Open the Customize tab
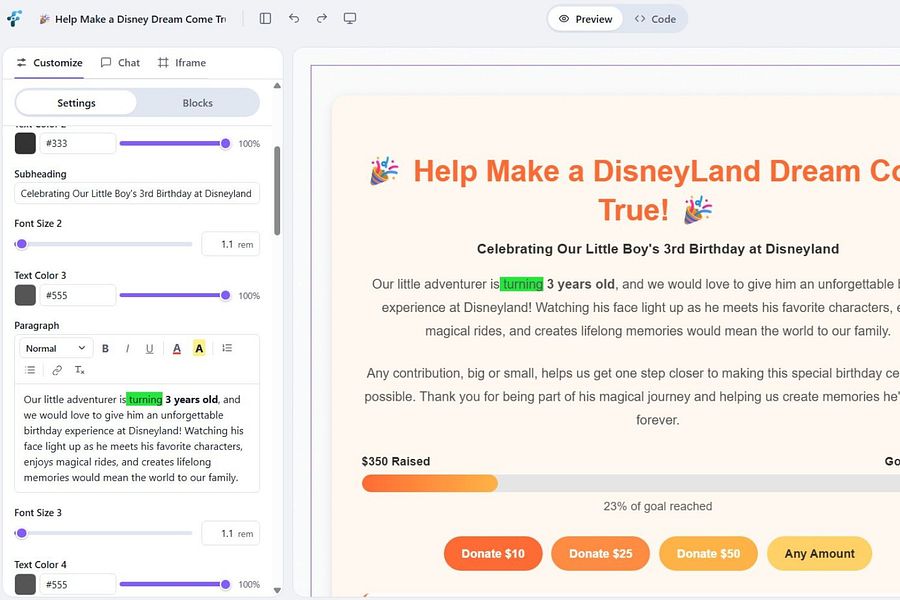This screenshot has height=600, width=900. 49,63
